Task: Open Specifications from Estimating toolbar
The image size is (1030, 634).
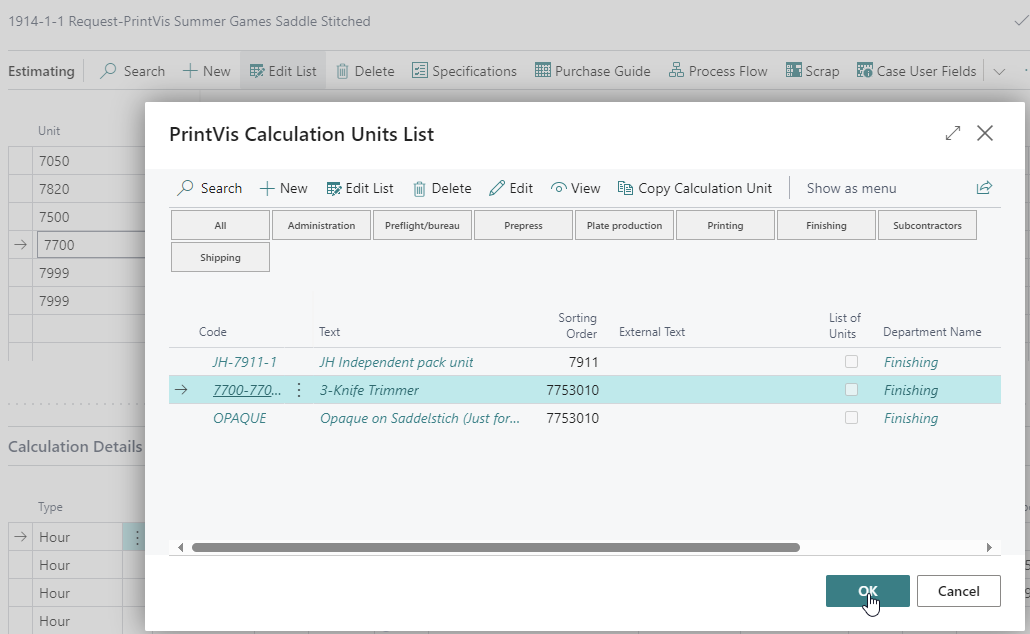Action: (464, 71)
